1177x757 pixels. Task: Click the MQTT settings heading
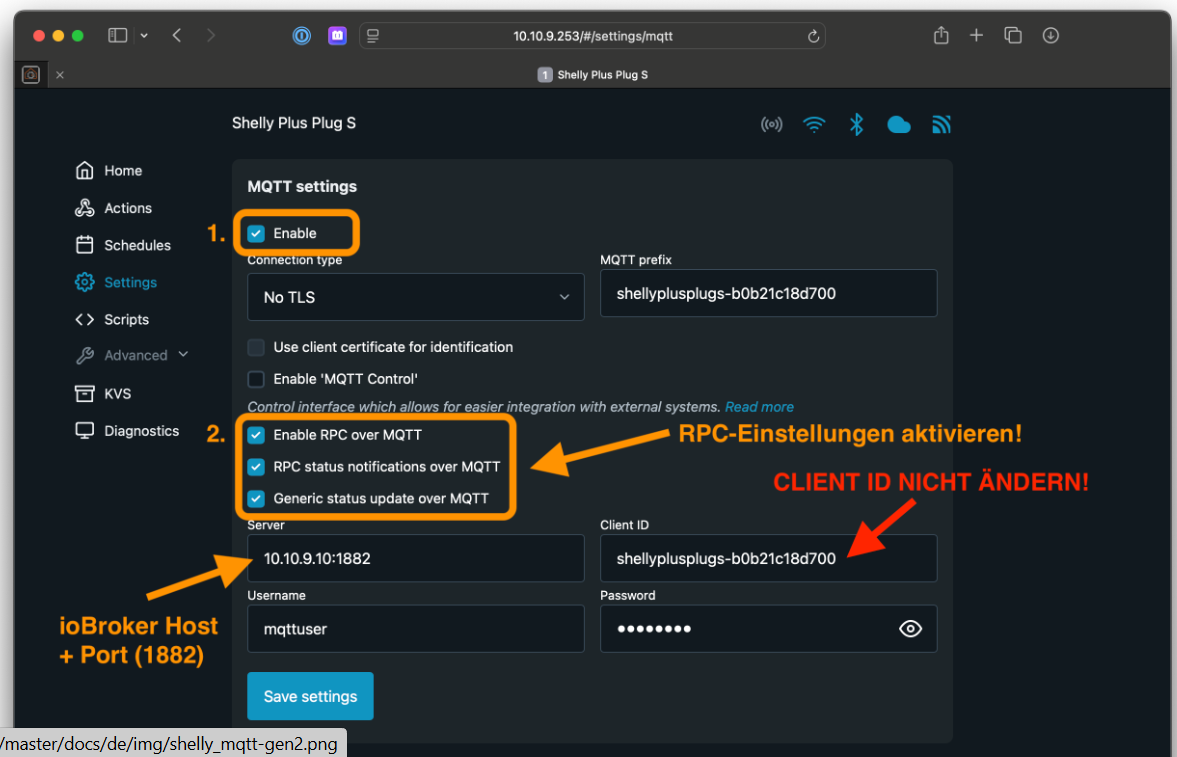click(303, 186)
